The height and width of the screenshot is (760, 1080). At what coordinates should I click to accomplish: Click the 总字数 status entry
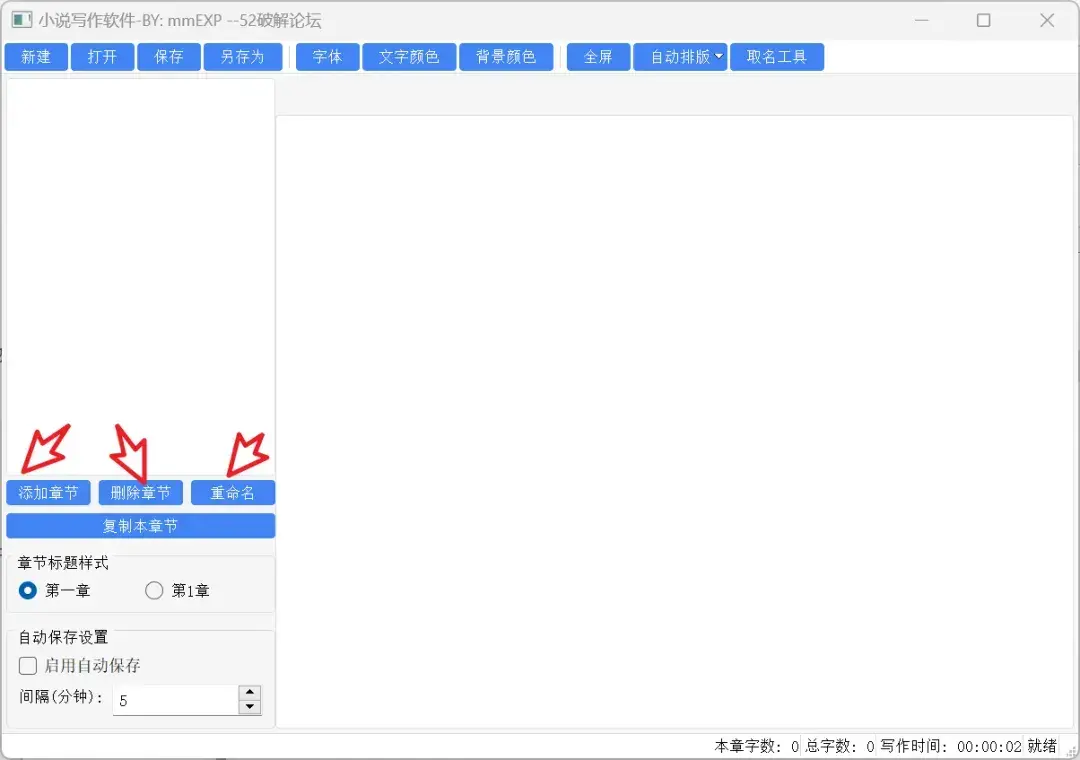840,746
